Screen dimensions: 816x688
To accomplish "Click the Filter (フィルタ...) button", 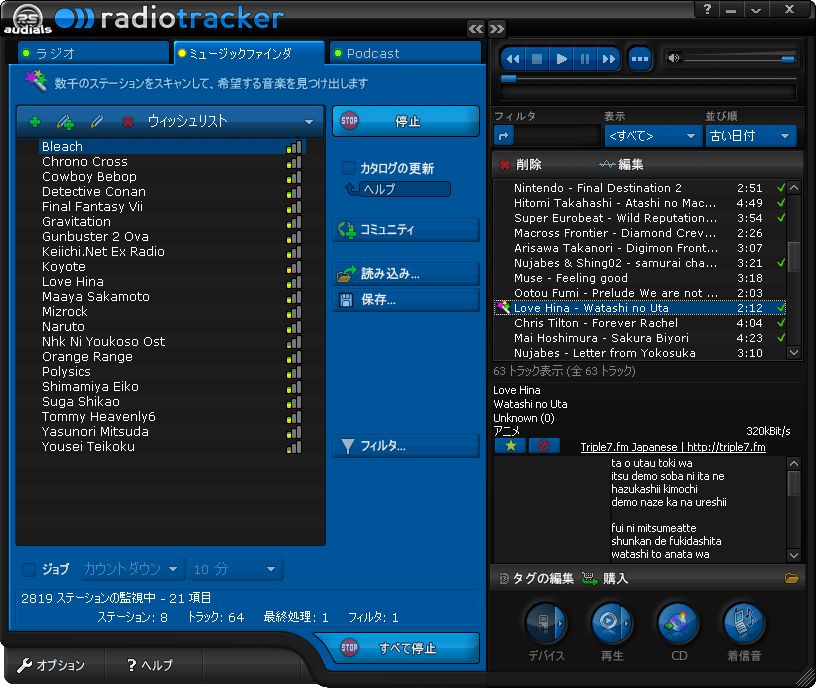I will (x=405, y=446).
